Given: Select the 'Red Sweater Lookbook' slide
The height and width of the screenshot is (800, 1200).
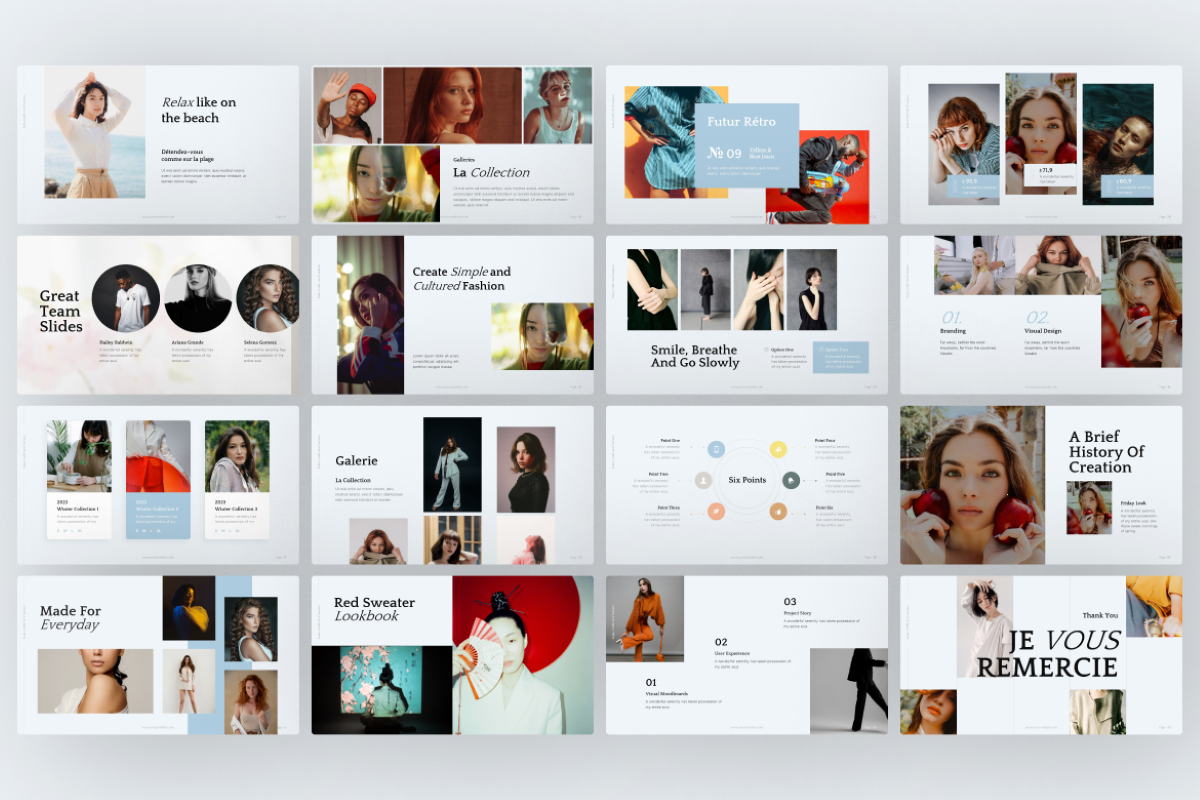Looking at the screenshot, I should point(452,655).
